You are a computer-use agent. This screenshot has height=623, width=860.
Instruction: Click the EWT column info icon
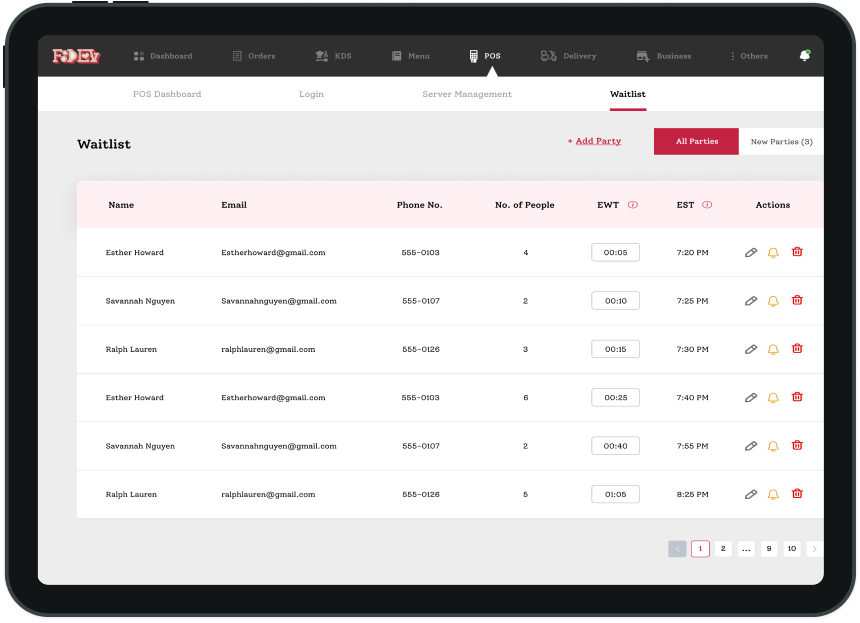(633, 205)
